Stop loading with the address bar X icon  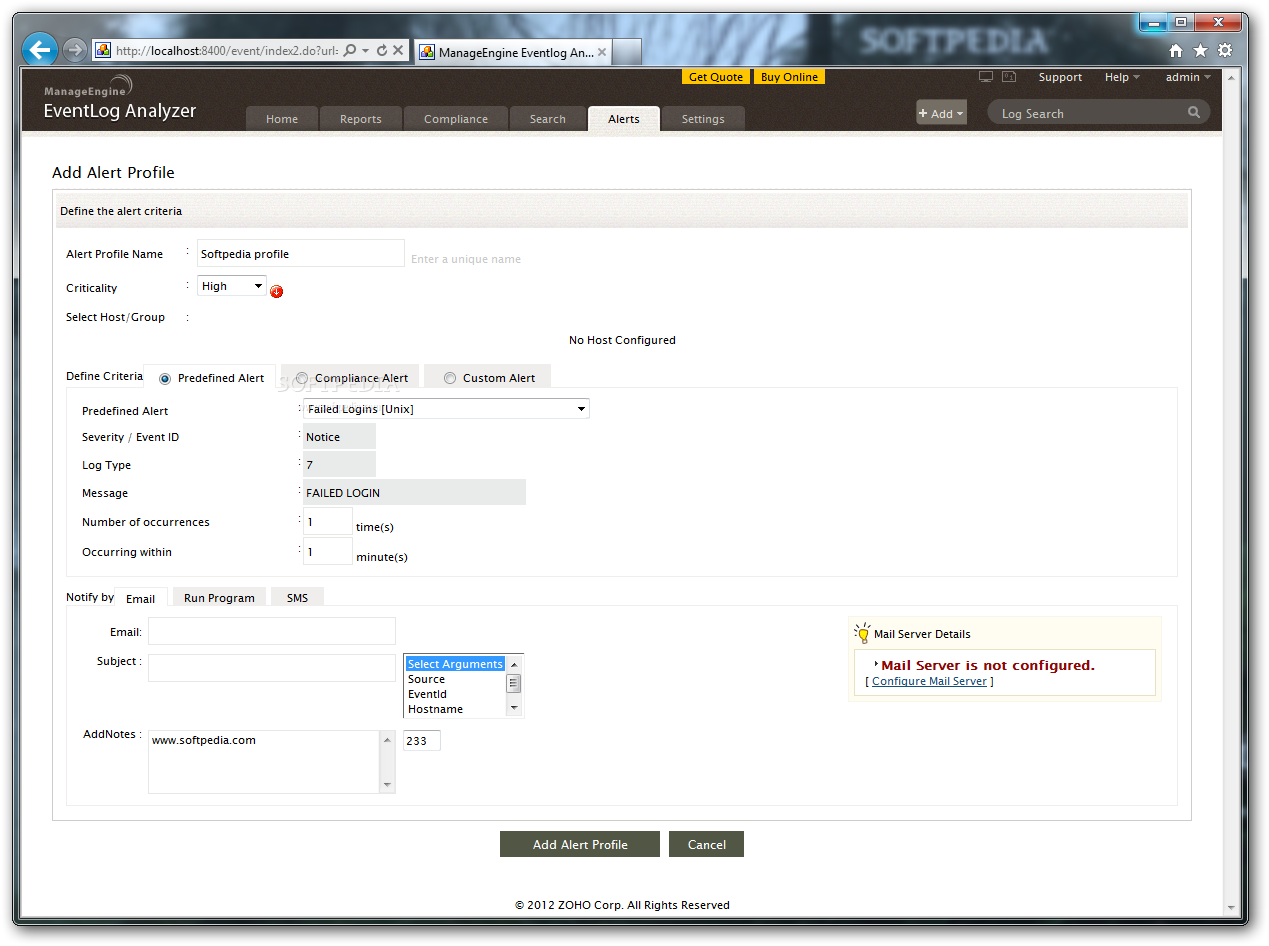(x=398, y=50)
